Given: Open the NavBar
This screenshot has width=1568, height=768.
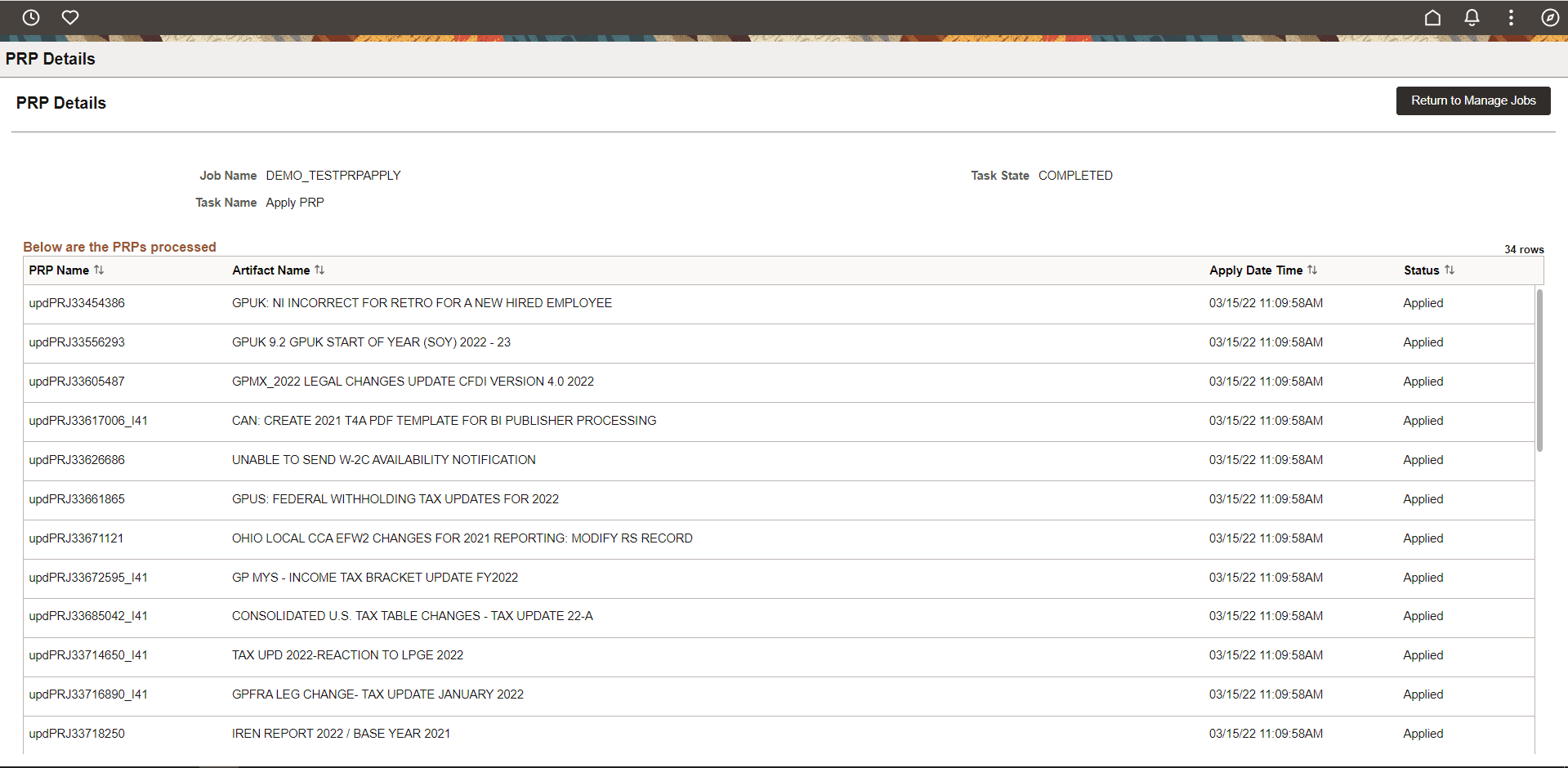Looking at the screenshot, I should tap(1550, 17).
